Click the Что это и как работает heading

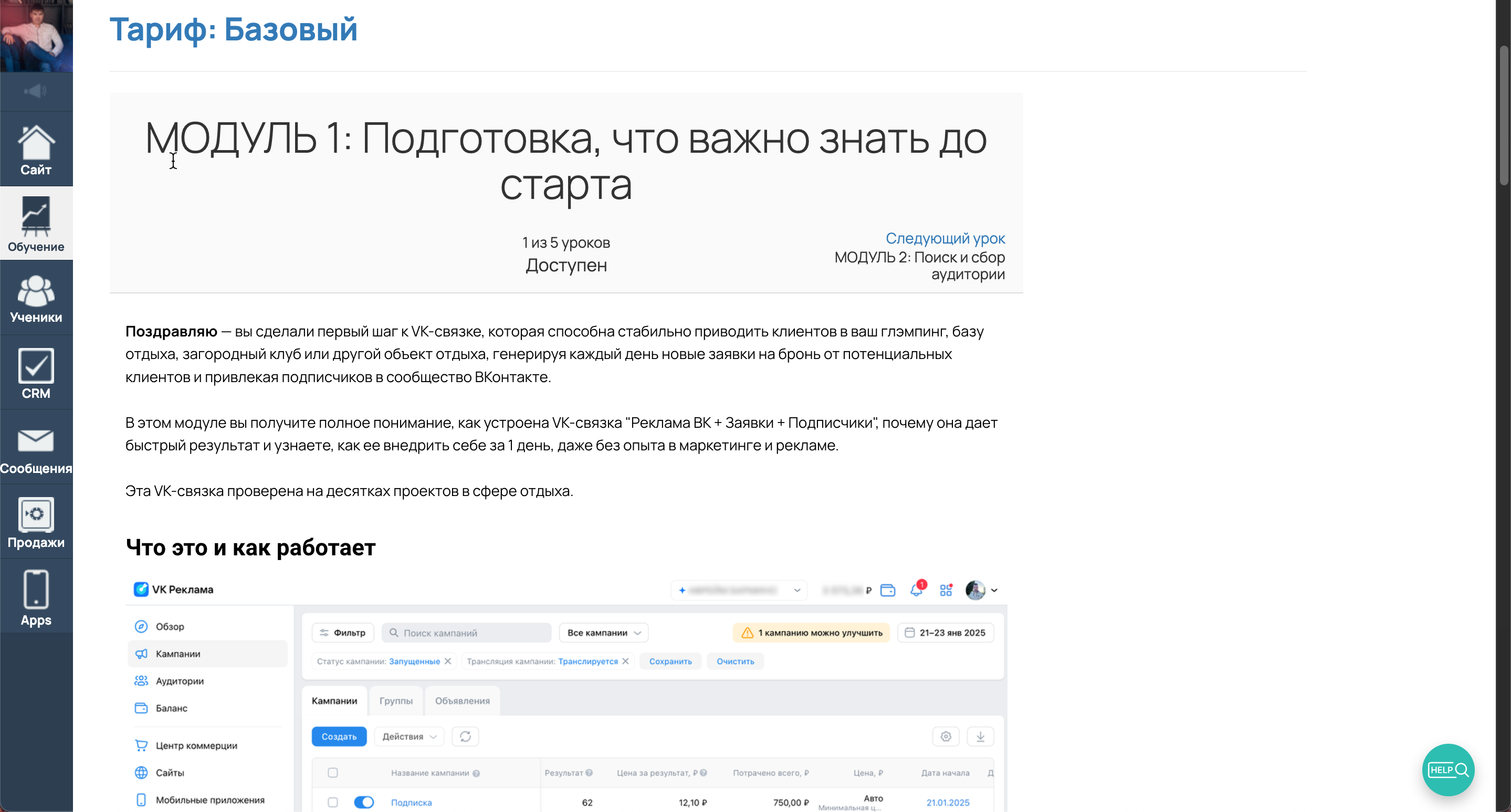(x=250, y=547)
